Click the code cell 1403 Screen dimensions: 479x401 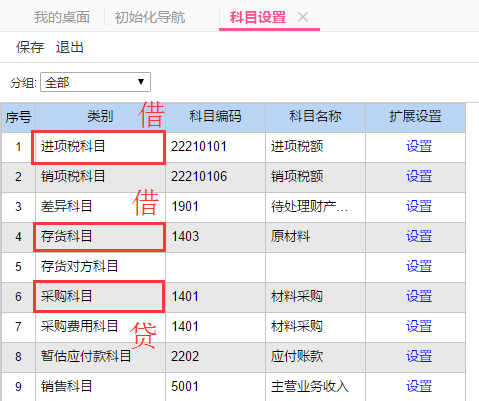[x=215, y=237]
